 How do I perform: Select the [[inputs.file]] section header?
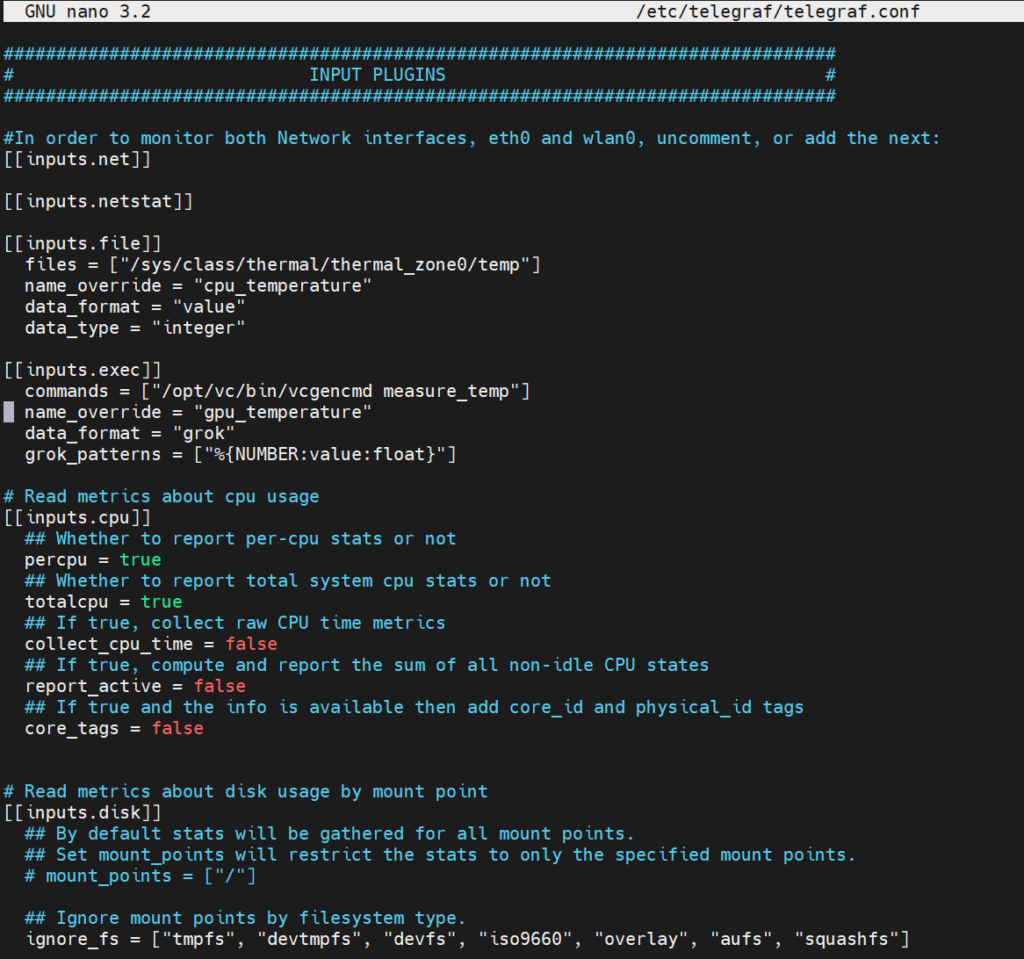(x=82, y=243)
